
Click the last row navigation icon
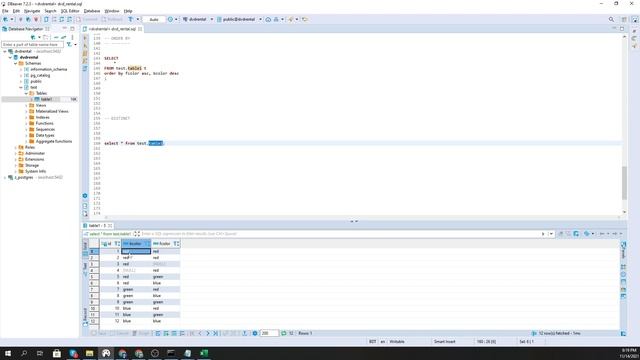pos(216,333)
